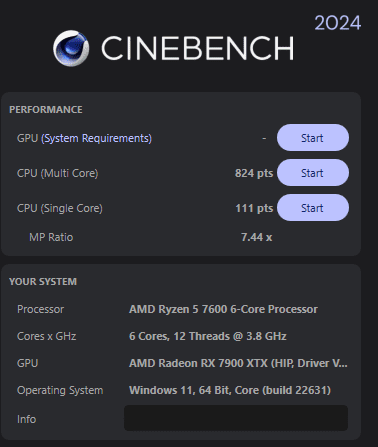Click the YOUR SYSTEM section header

(43, 282)
